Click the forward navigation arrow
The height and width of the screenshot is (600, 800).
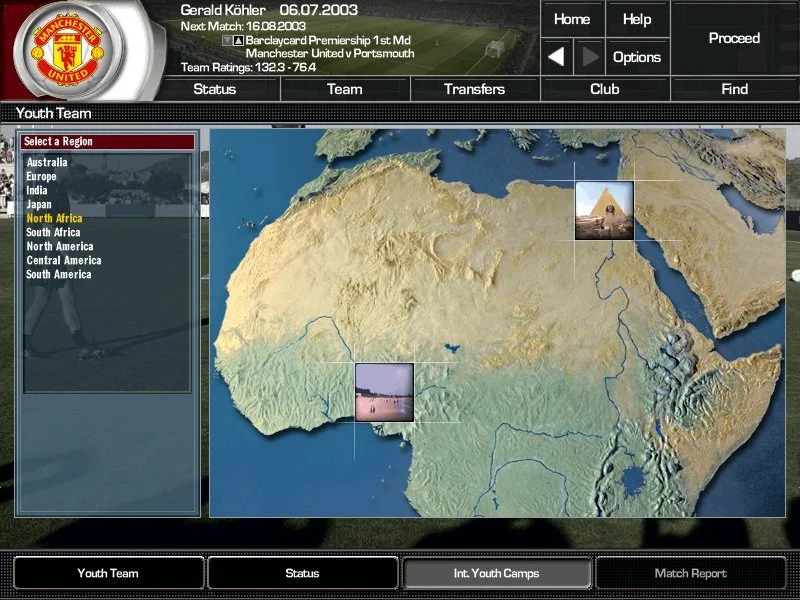pos(590,57)
